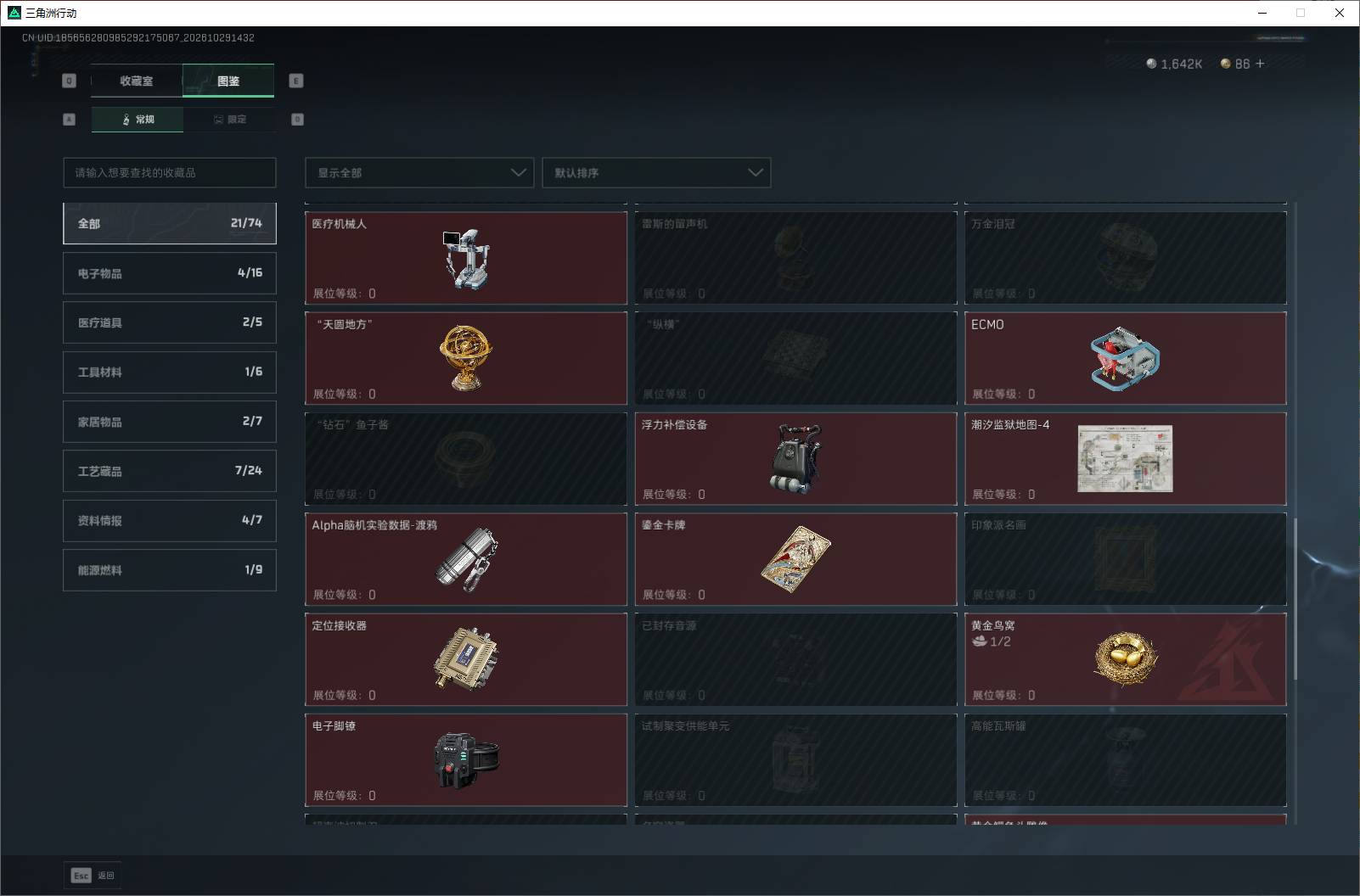Switch to the 收藏室 tab

137,81
